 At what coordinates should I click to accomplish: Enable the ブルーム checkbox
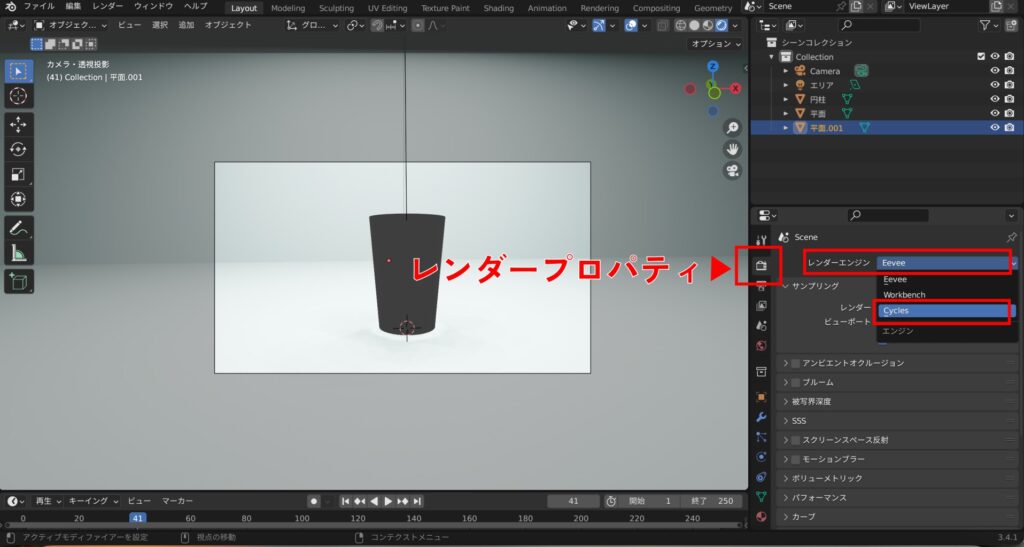796,382
